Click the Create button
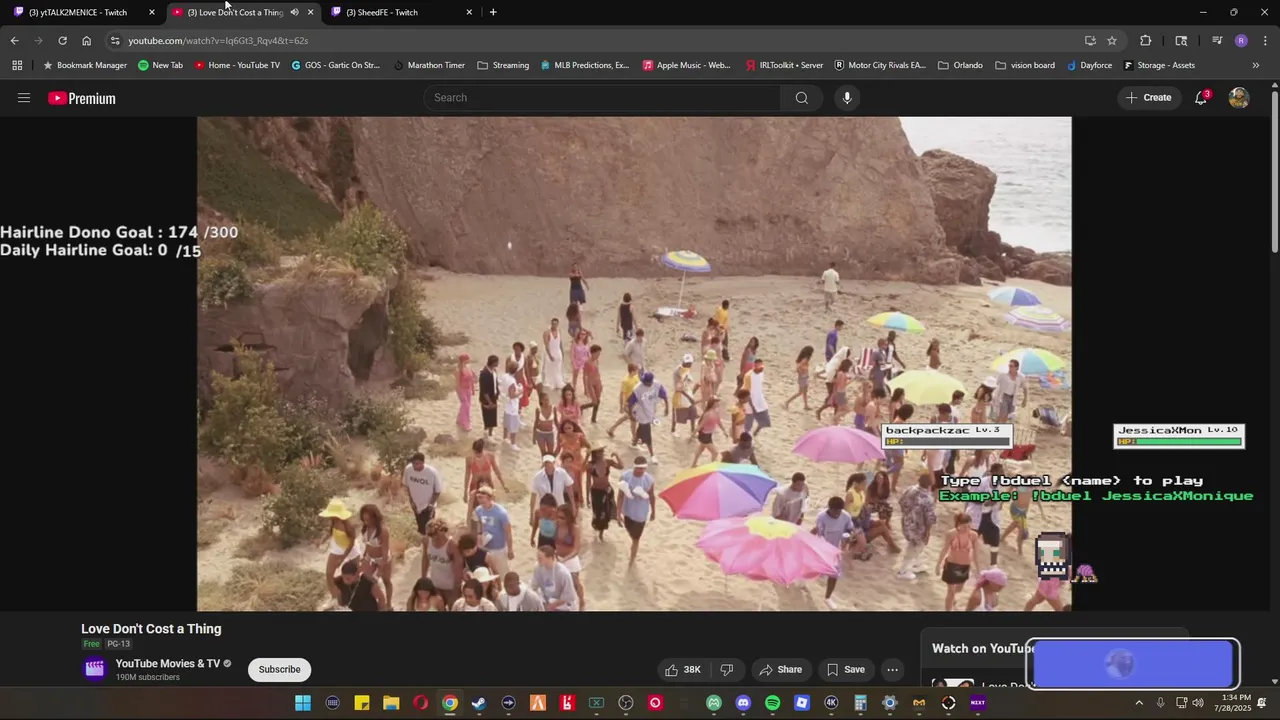Screen dimensions: 1280x720 click(x=1149, y=98)
